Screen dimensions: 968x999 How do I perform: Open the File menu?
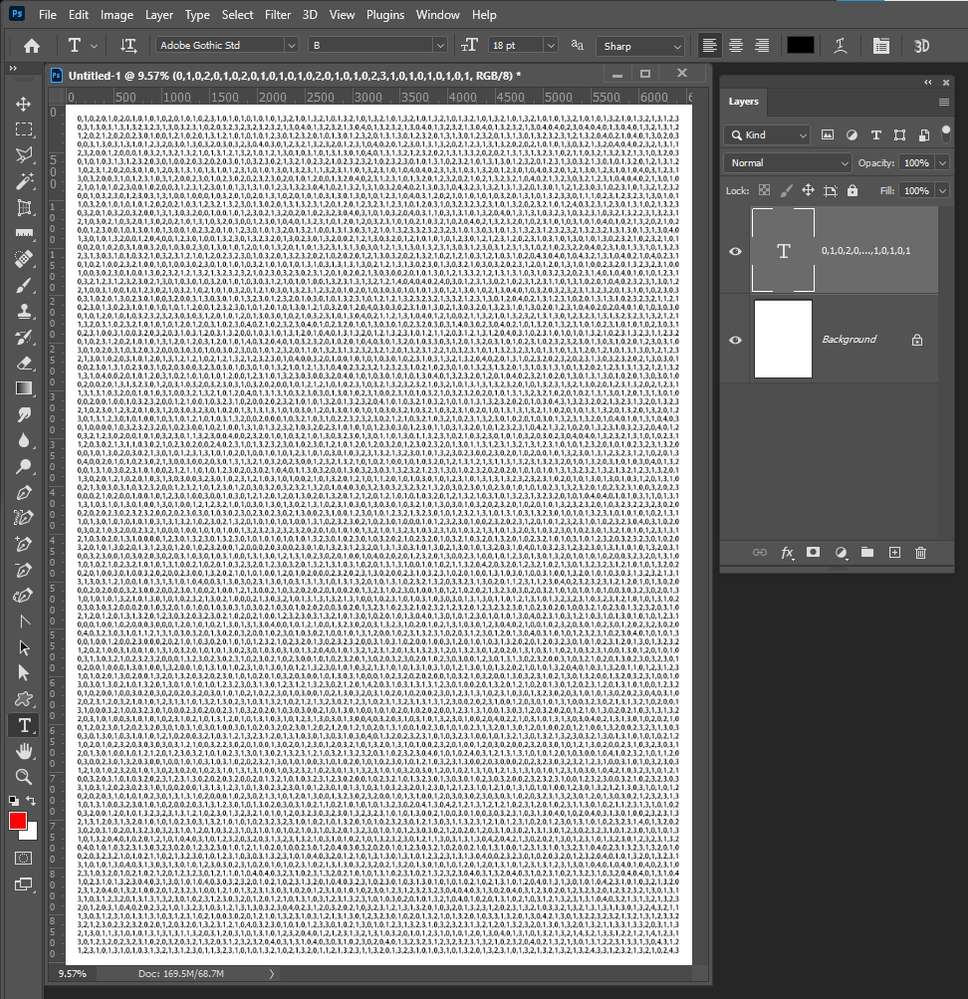tap(48, 15)
